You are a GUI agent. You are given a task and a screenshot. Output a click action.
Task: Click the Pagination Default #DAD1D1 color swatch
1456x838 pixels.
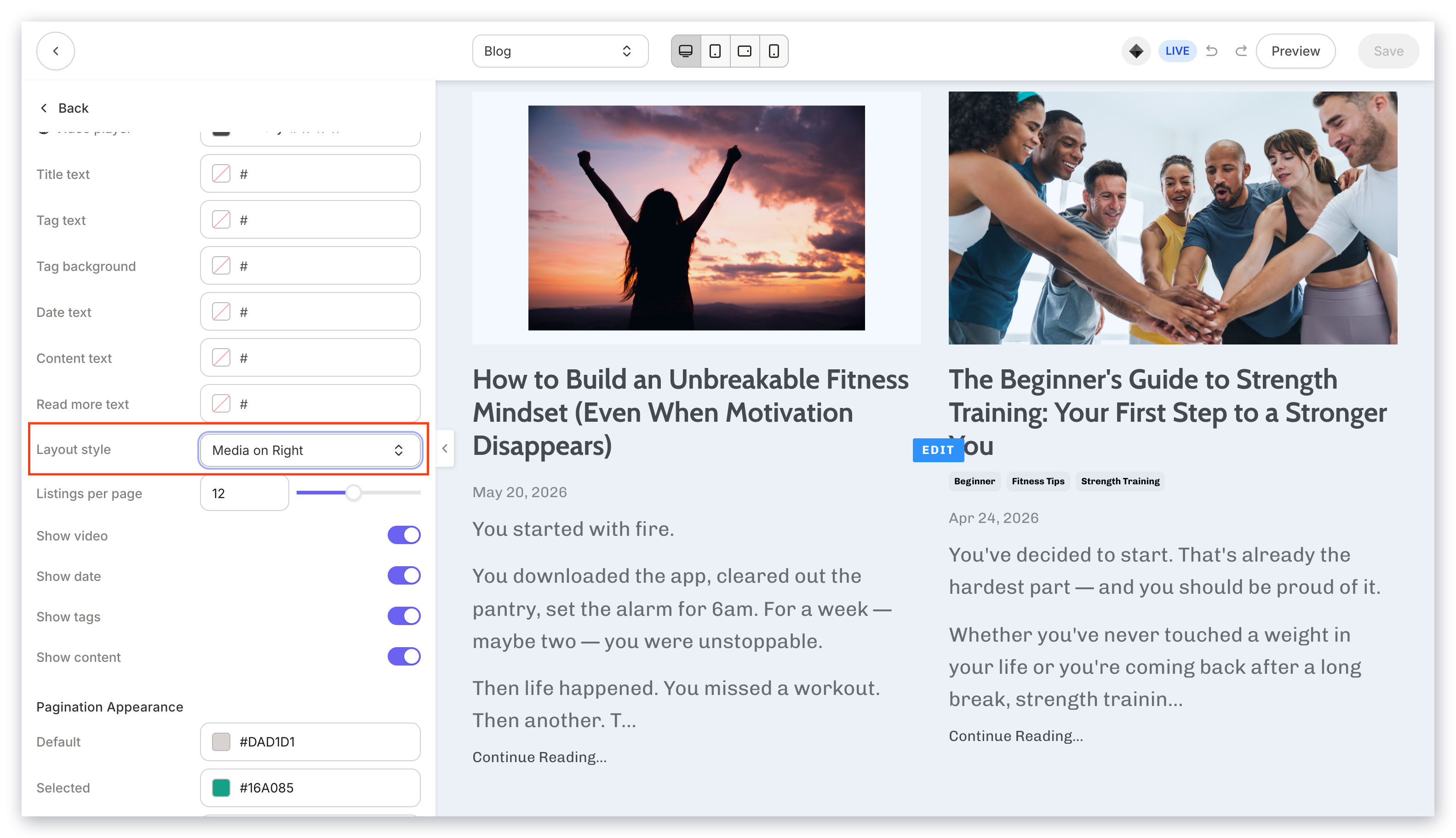click(x=221, y=742)
